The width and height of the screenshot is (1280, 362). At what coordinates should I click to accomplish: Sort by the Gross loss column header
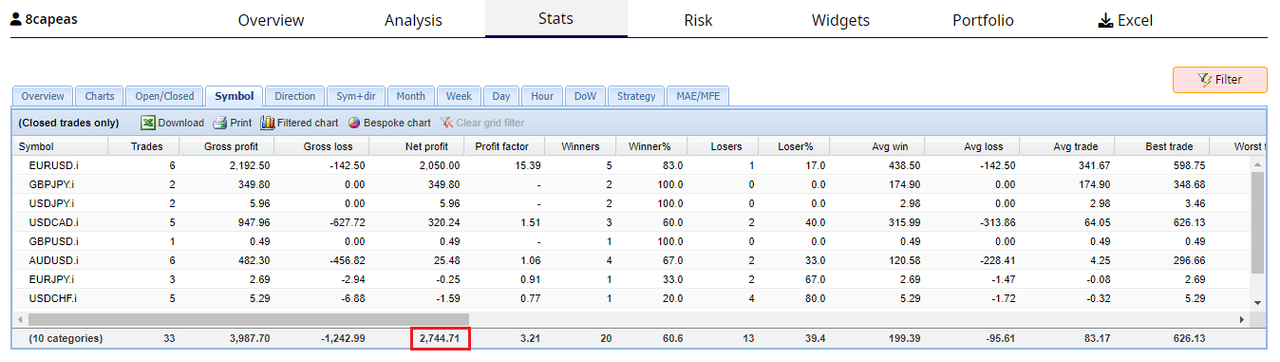pyautogui.click(x=323, y=147)
